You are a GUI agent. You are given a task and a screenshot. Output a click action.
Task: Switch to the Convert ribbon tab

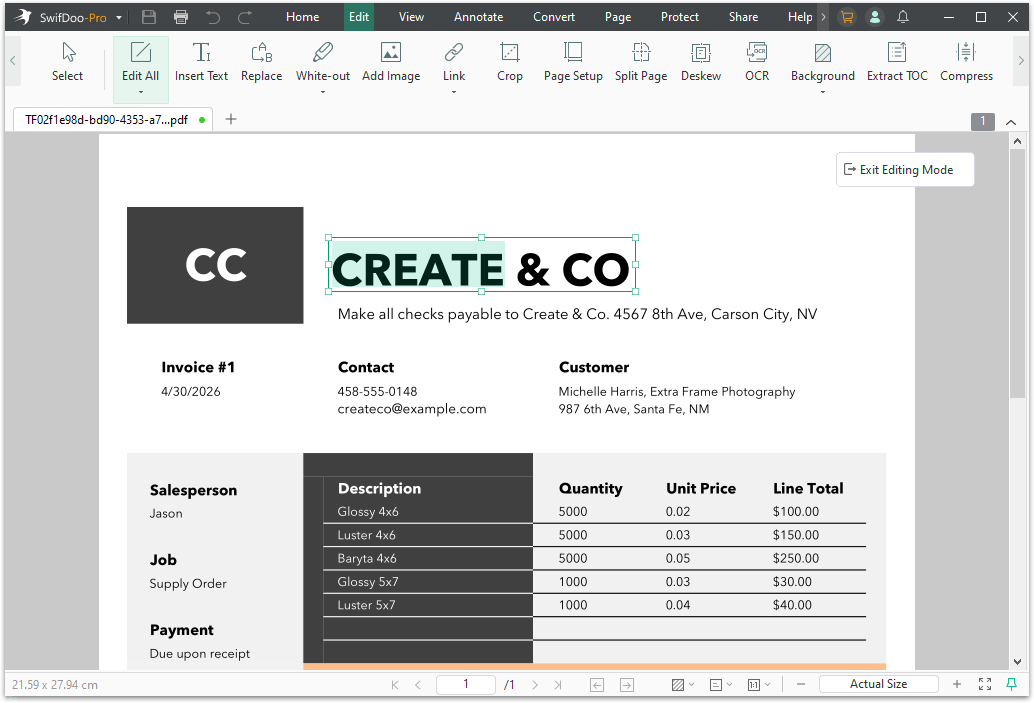pos(554,16)
